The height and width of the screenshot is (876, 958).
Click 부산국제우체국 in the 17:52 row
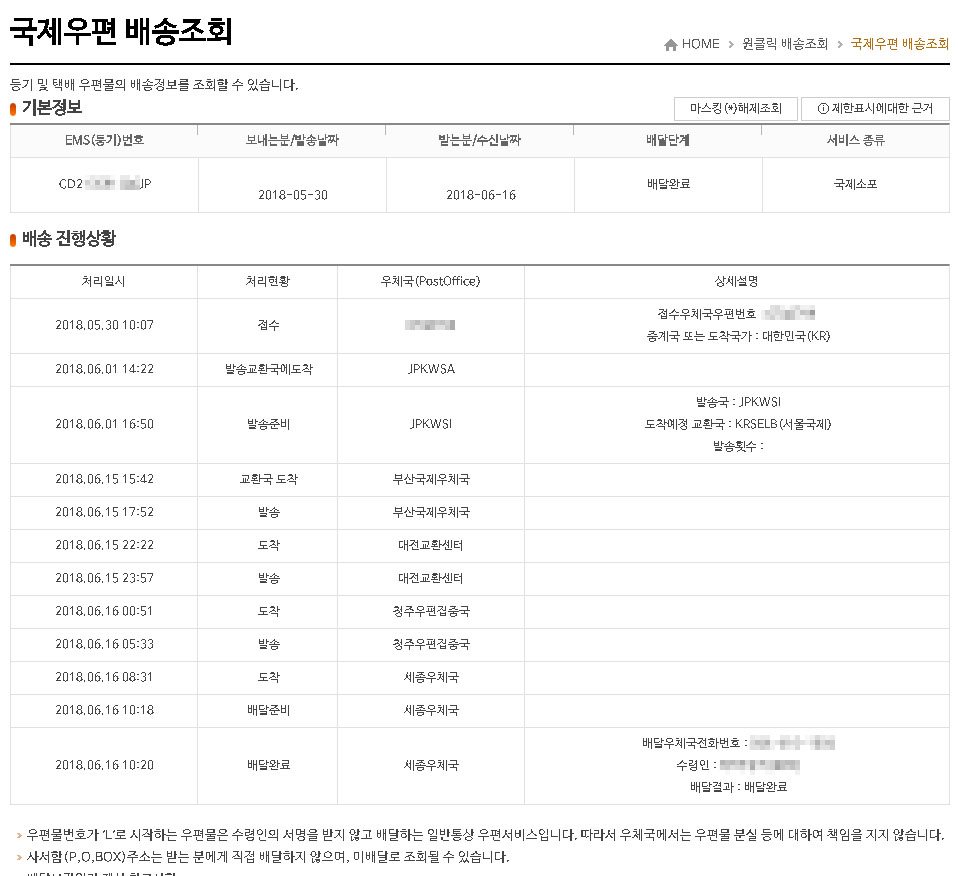coord(431,513)
